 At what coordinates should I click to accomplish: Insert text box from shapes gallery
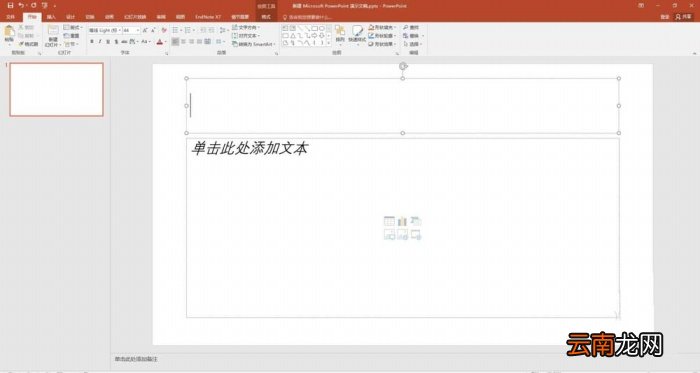[285, 28]
